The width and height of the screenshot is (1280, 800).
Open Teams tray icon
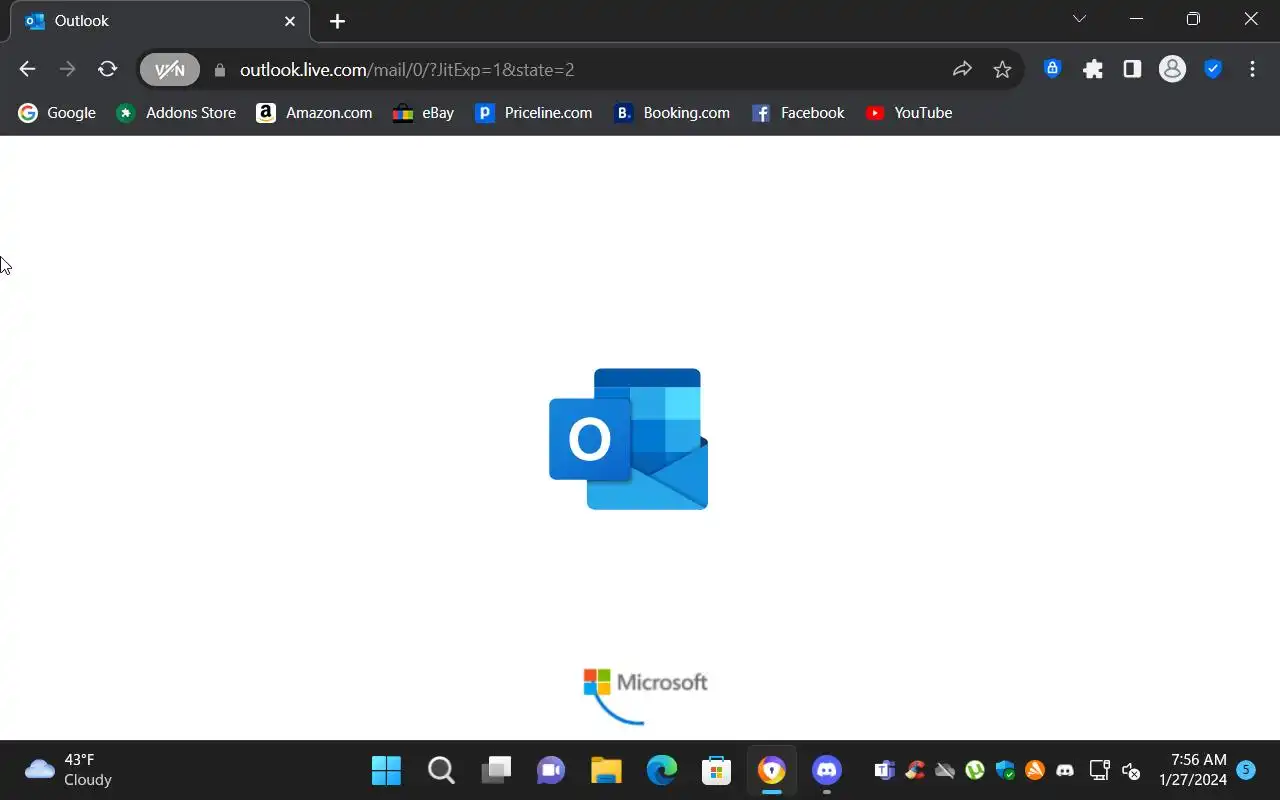click(x=885, y=770)
